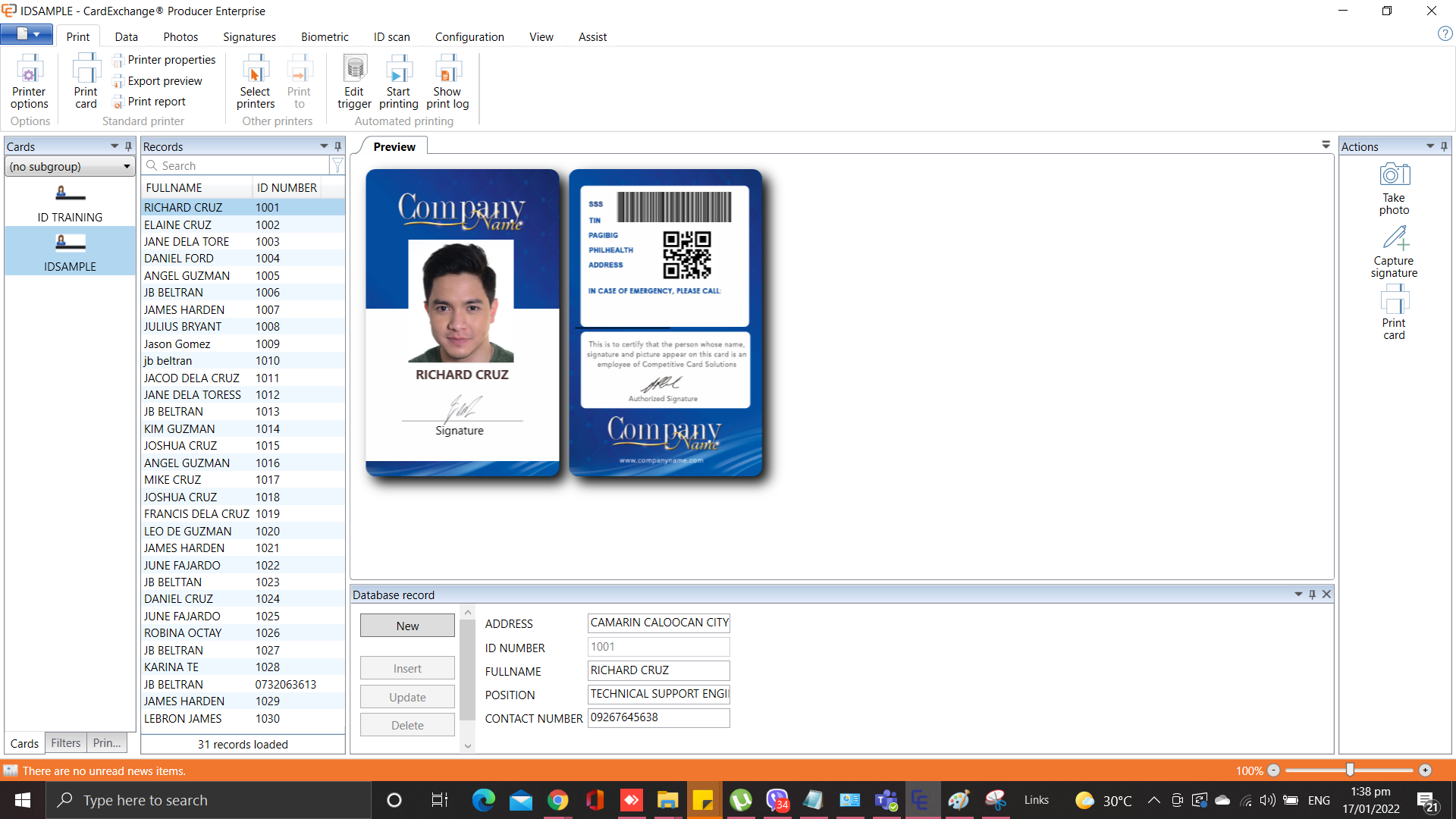This screenshot has height=819, width=1456.
Task: Toggle pin on Cards panel
Action: [128, 146]
